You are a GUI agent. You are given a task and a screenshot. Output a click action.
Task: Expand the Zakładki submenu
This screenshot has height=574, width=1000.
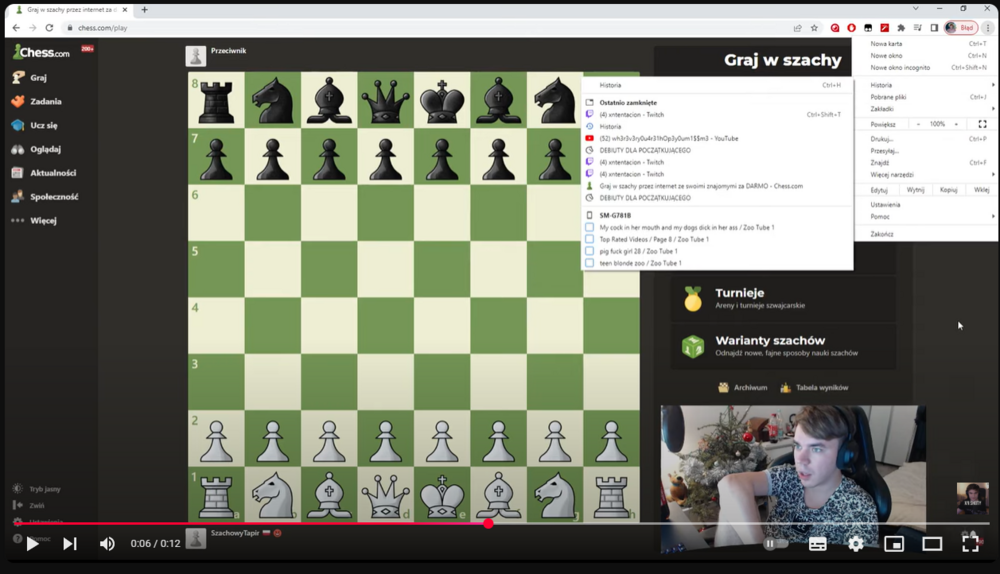coord(927,109)
